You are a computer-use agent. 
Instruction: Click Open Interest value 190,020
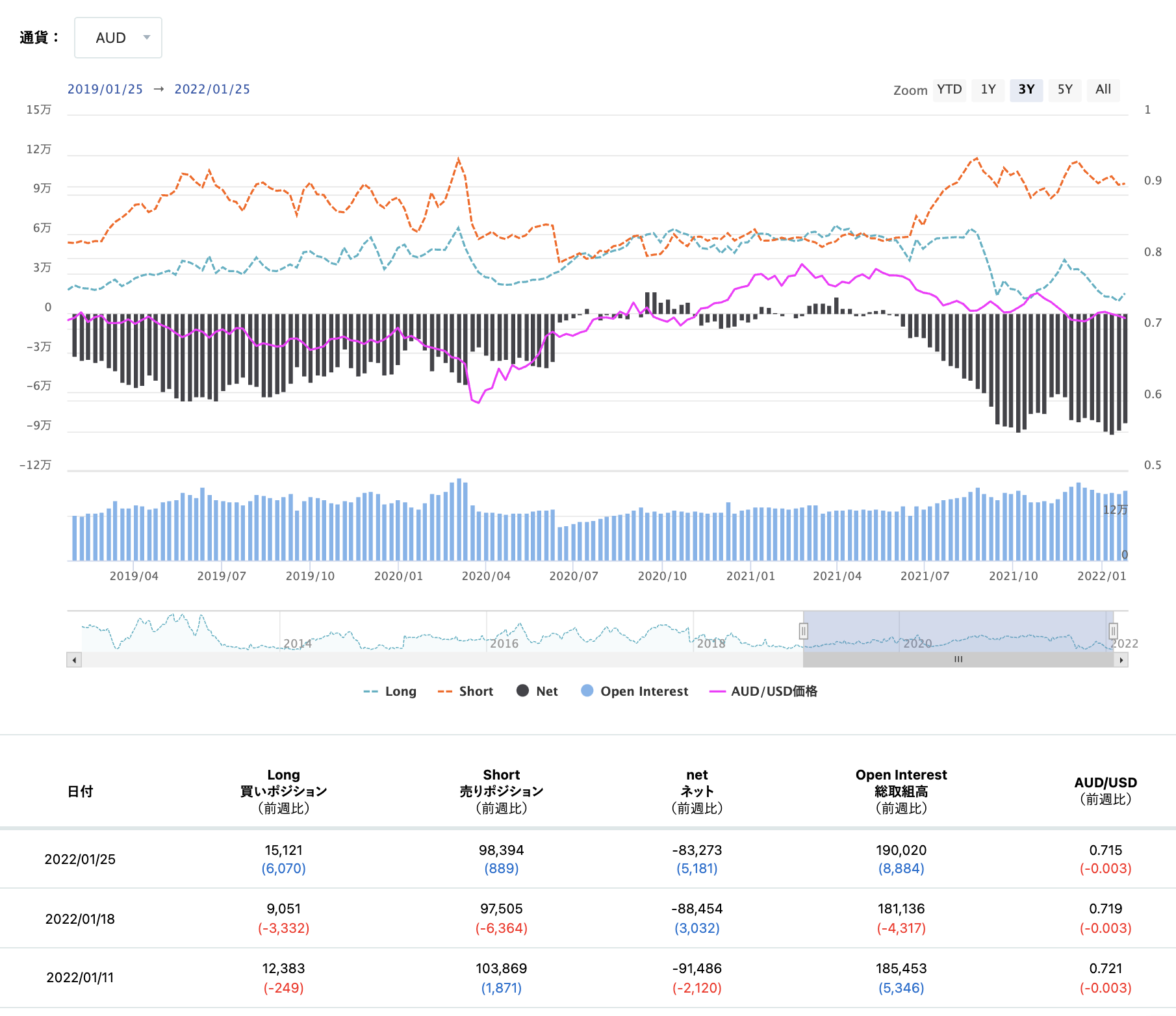[901, 850]
